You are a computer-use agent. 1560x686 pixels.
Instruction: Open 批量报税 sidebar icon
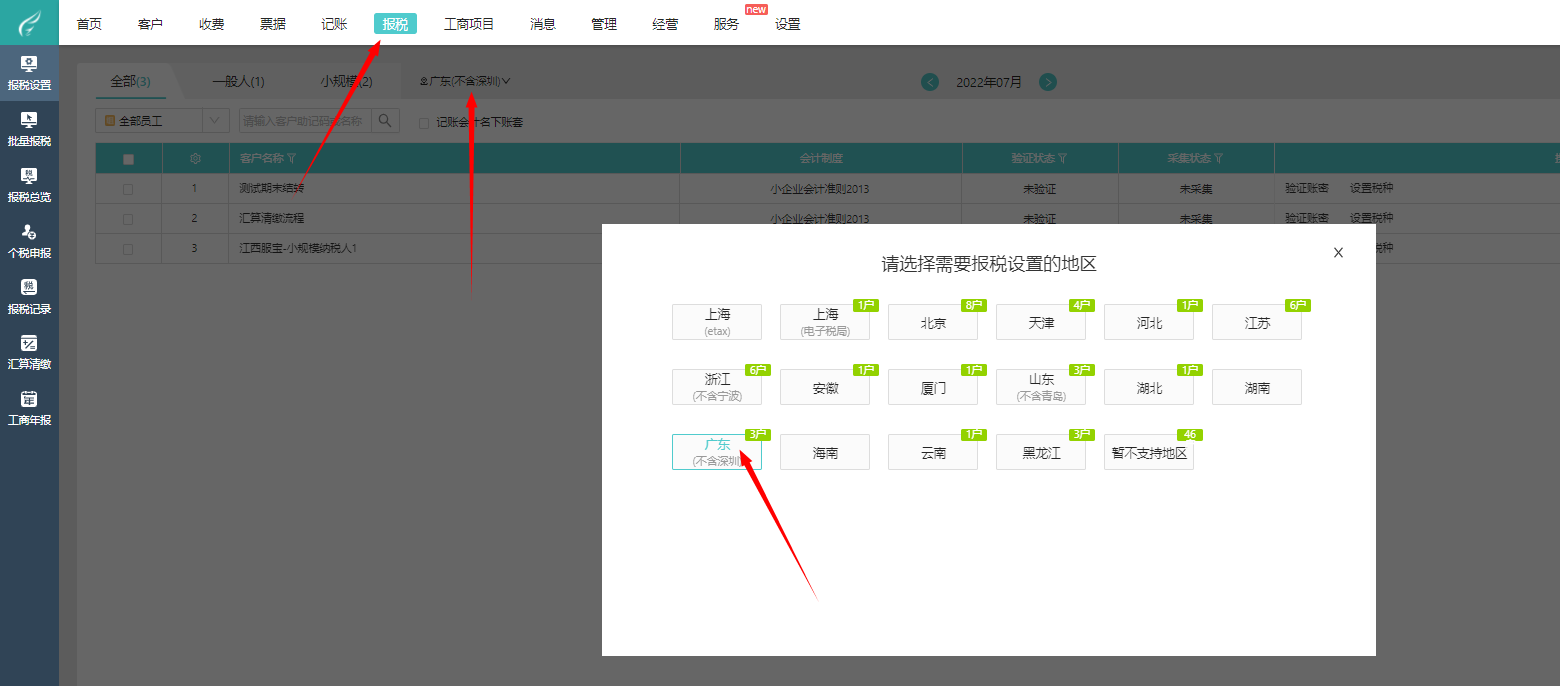(x=29, y=129)
